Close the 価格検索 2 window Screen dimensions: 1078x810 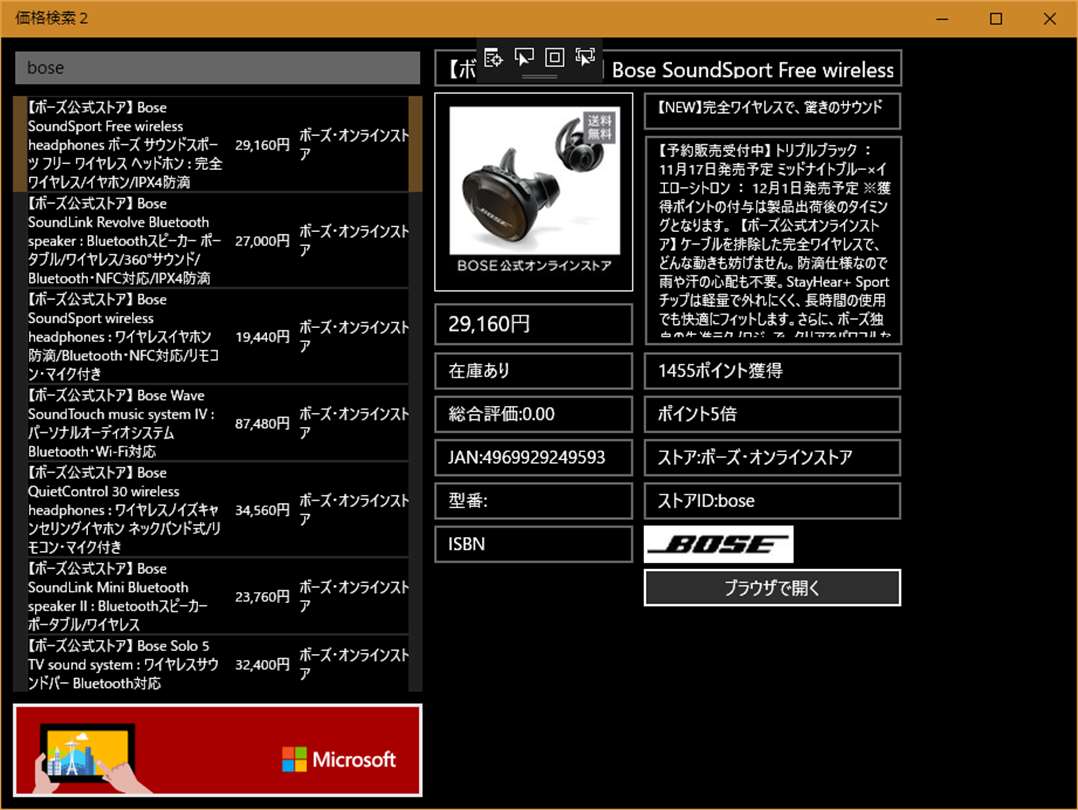point(1049,19)
